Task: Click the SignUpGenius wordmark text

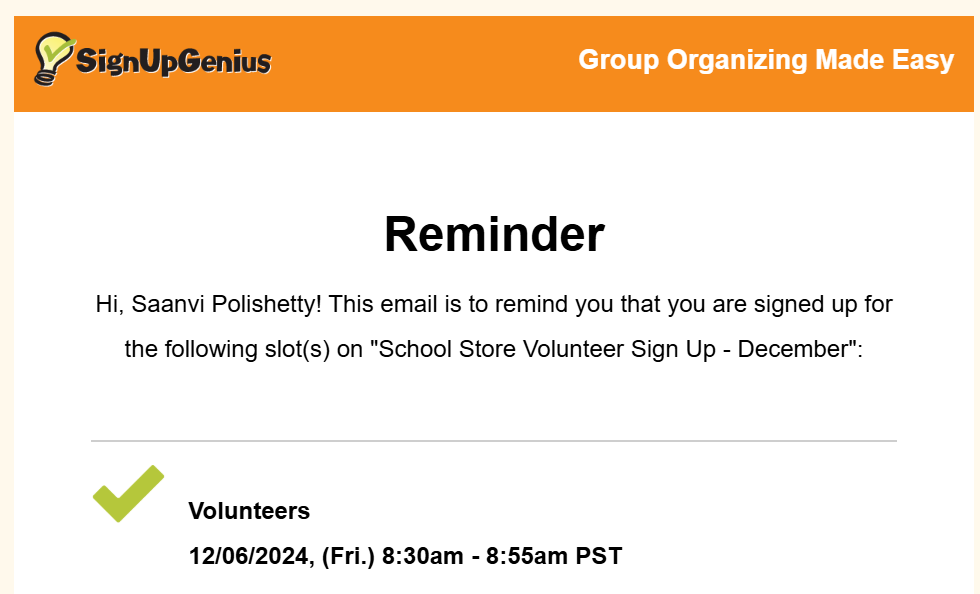Action: click(174, 62)
